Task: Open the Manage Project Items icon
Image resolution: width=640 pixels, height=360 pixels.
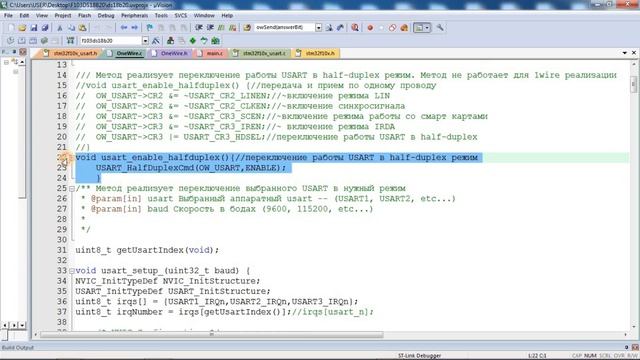Action: pyautogui.click(x=171, y=41)
